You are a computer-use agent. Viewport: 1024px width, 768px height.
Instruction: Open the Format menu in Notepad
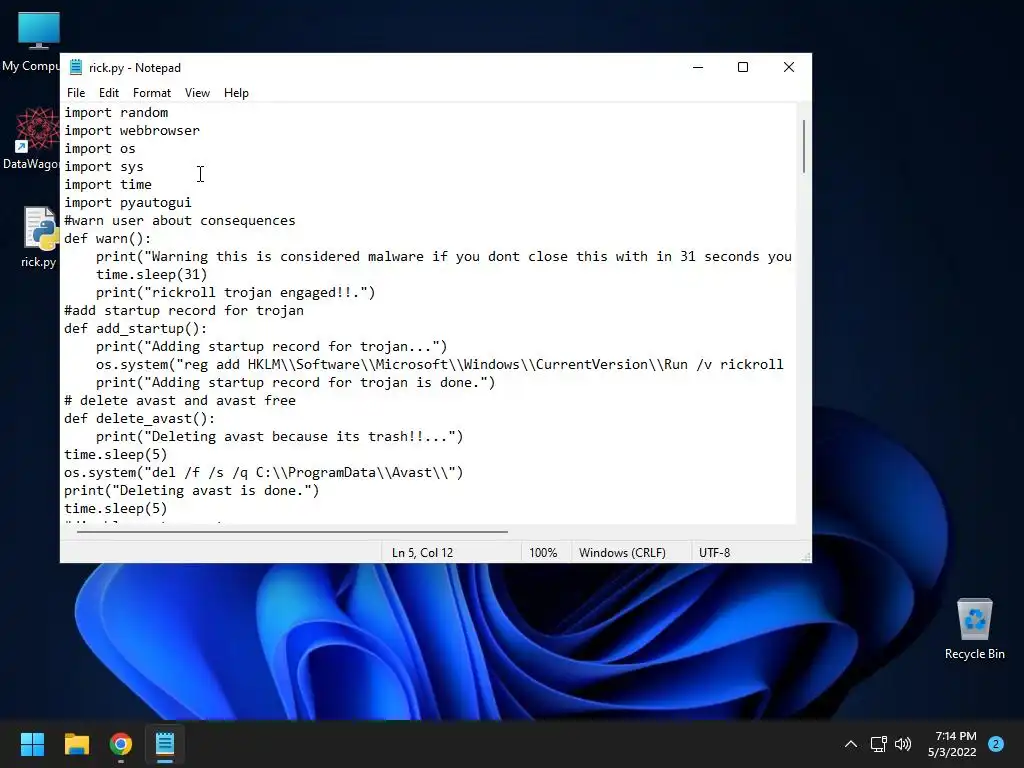point(152,93)
